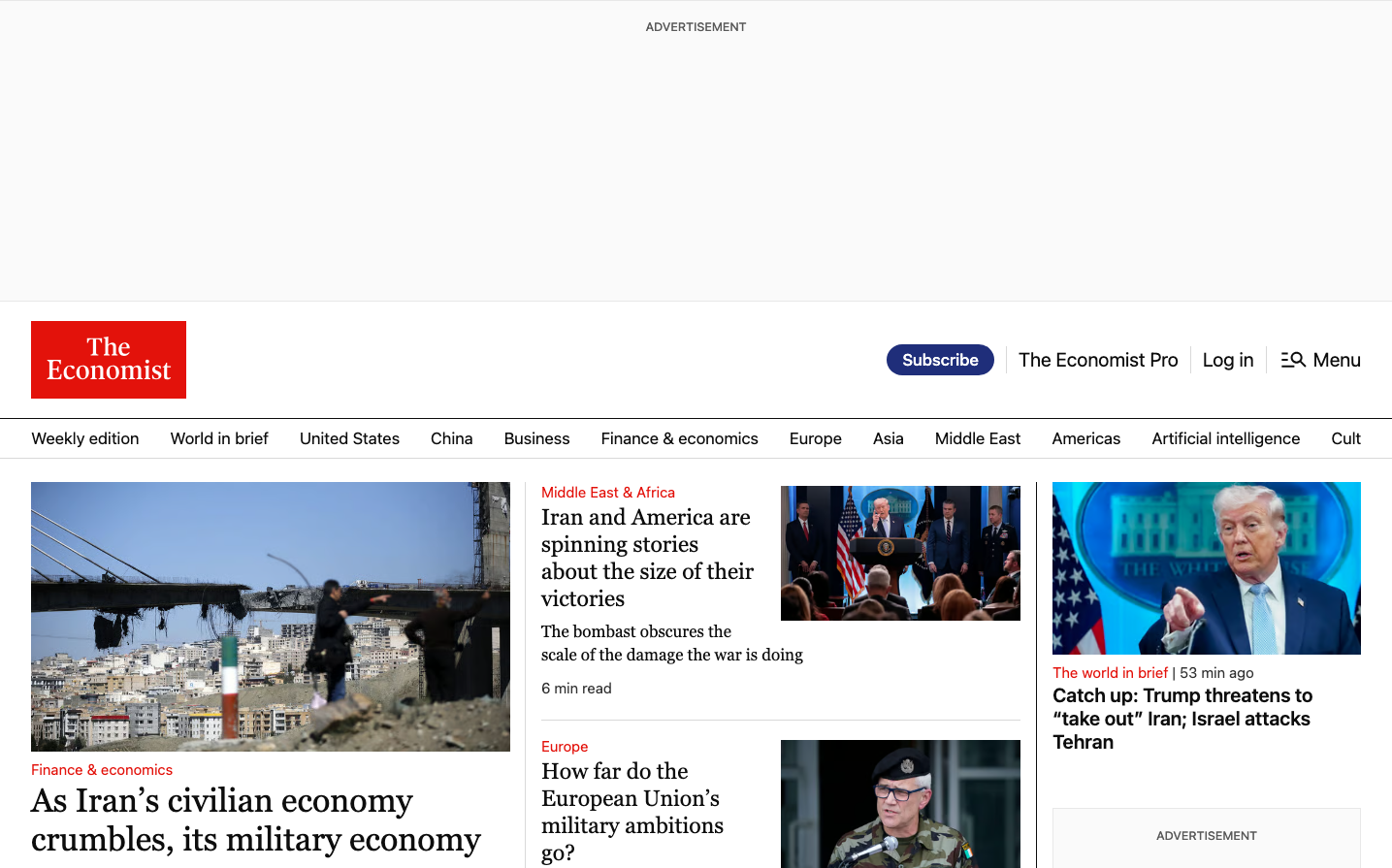Open The Economist Pro link
Image resolution: width=1392 pixels, height=868 pixels.
[1098, 360]
